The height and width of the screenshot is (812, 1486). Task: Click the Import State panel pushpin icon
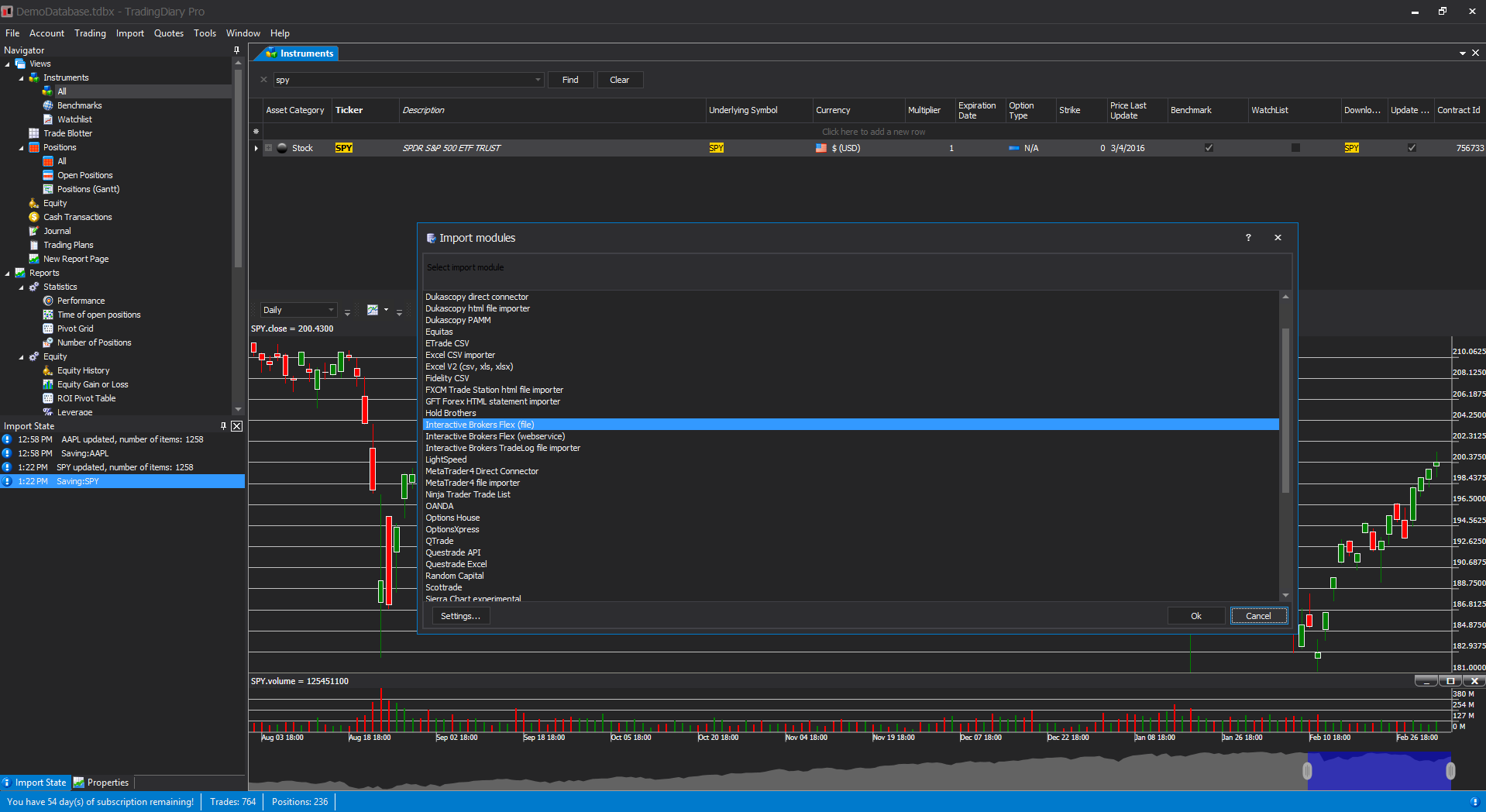[223, 426]
